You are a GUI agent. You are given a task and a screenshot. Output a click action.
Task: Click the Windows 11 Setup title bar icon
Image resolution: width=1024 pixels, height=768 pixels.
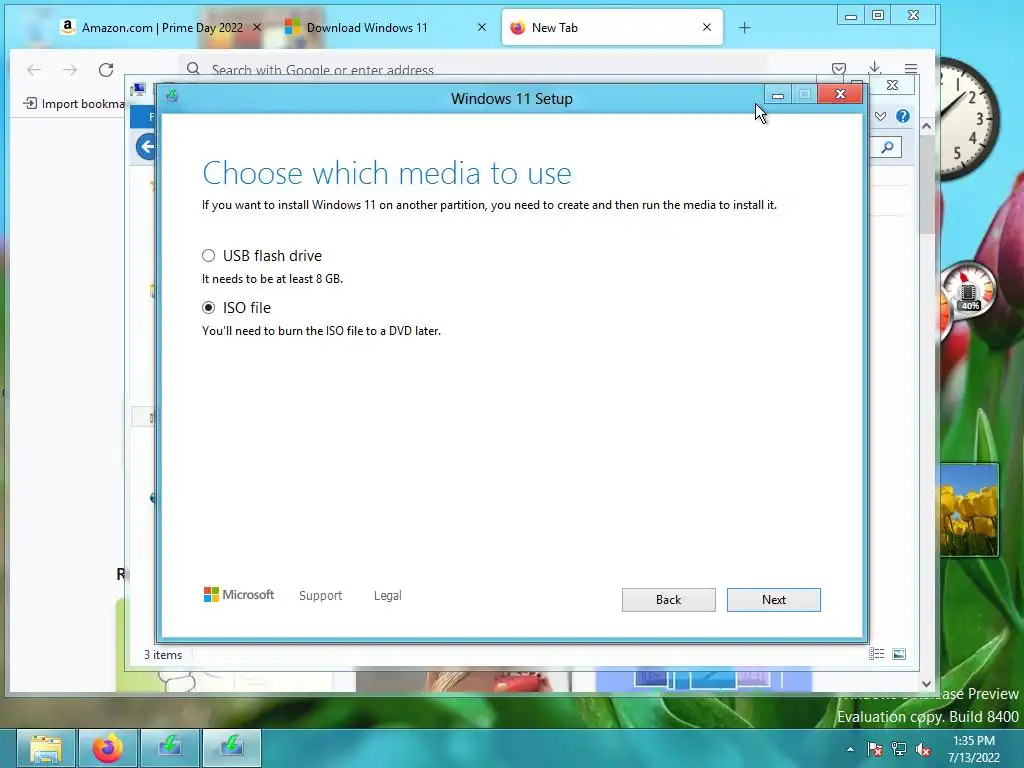click(x=172, y=97)
